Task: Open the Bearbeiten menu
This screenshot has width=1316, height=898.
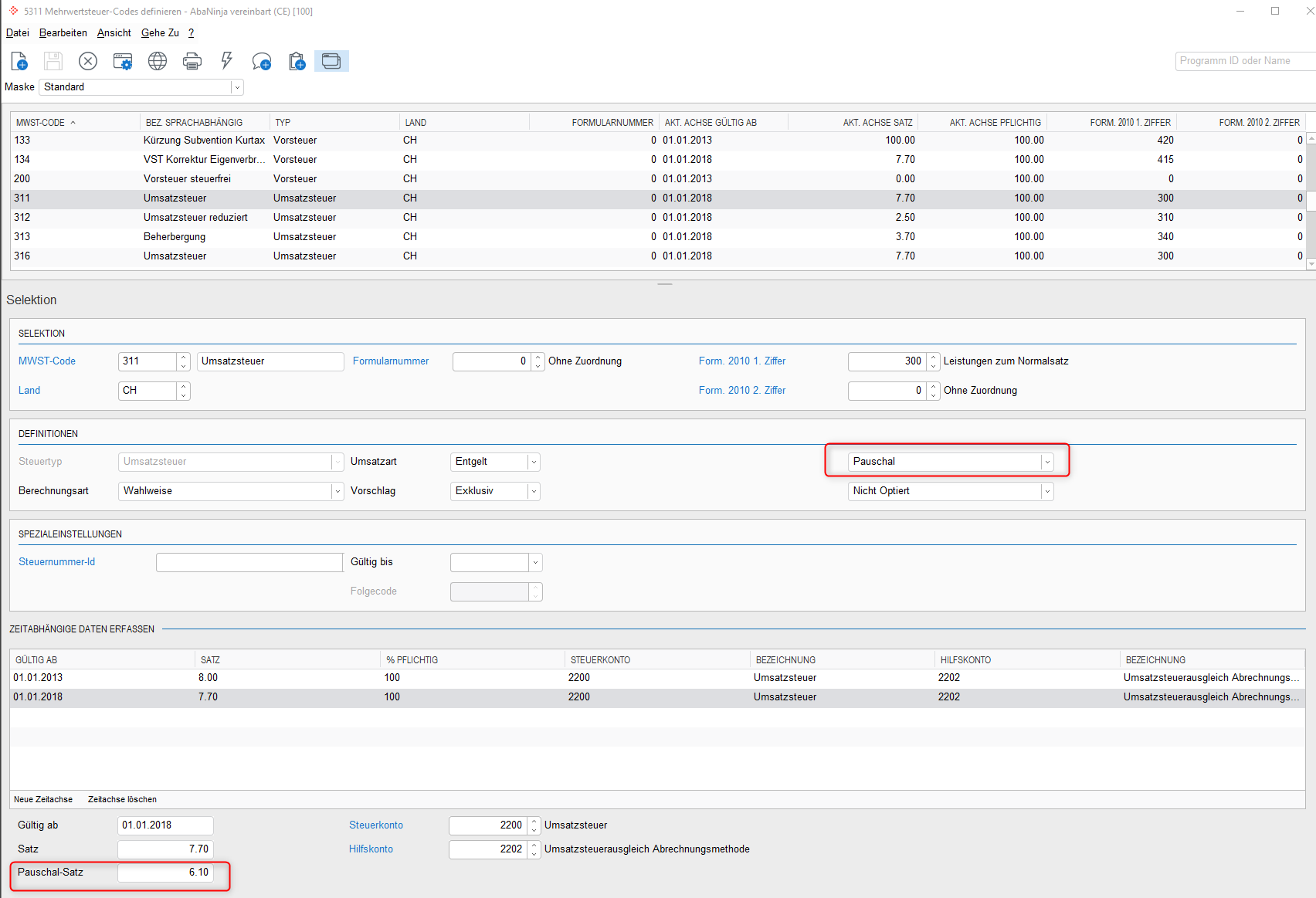Action: click(x=63, y=32)
